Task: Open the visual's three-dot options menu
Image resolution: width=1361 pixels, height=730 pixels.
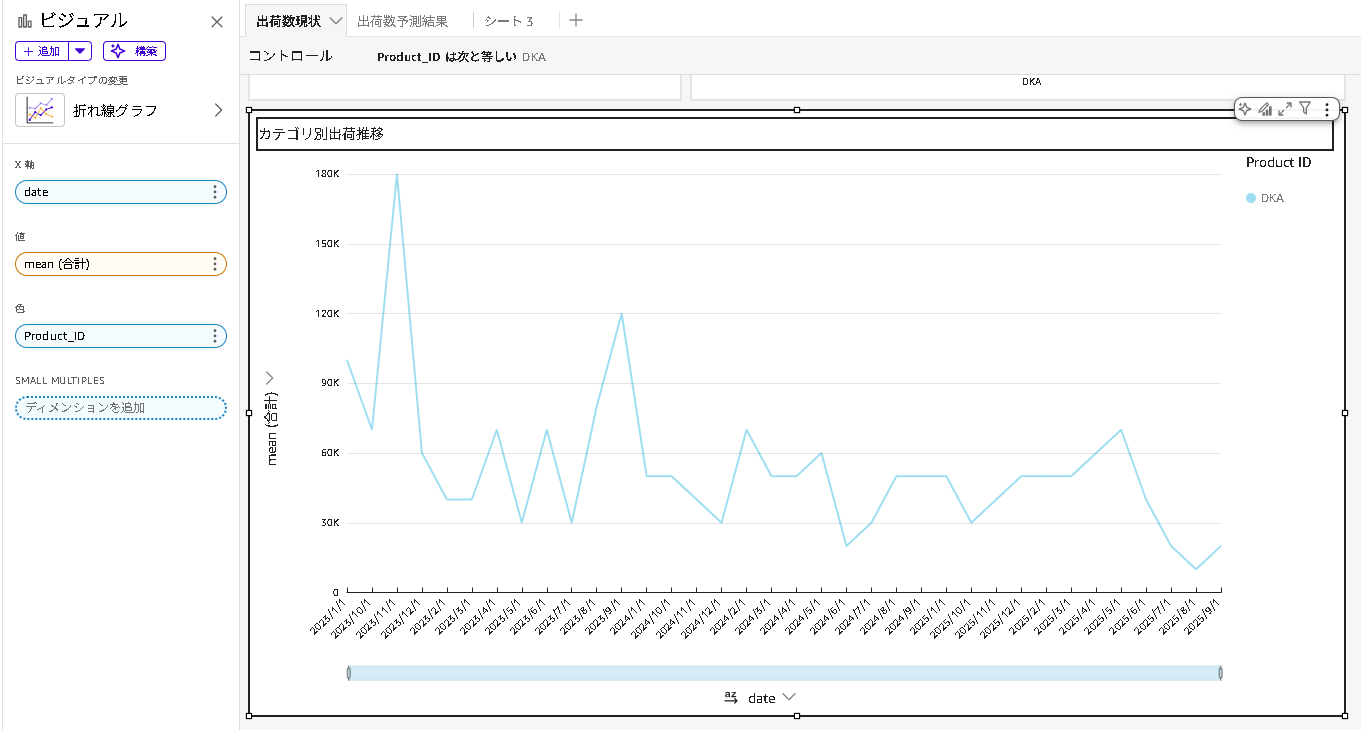Action: (x=1327, y=110)
